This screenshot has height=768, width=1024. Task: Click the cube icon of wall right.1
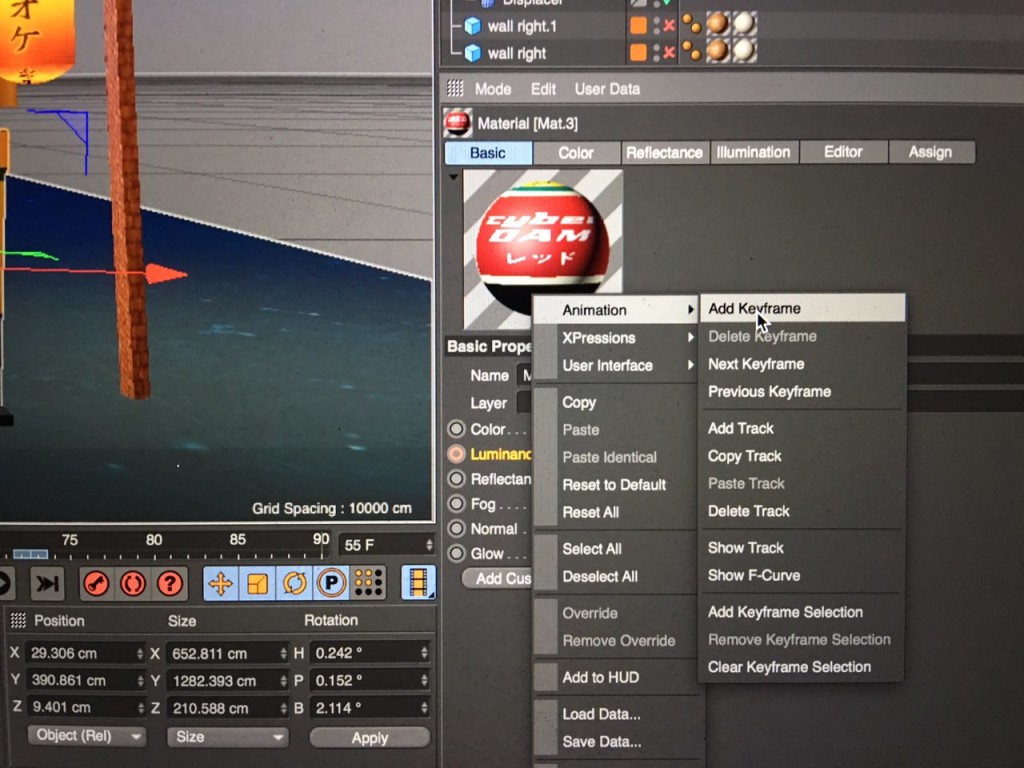click(x=472, y=26)
